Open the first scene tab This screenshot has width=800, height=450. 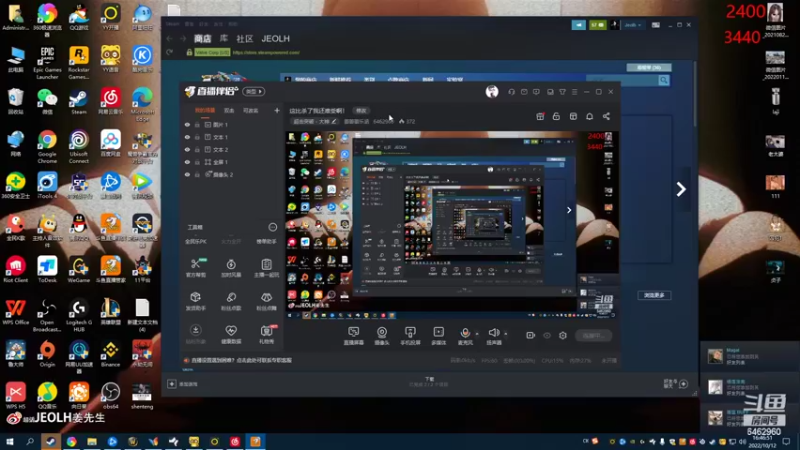click(x=205, y=110)
